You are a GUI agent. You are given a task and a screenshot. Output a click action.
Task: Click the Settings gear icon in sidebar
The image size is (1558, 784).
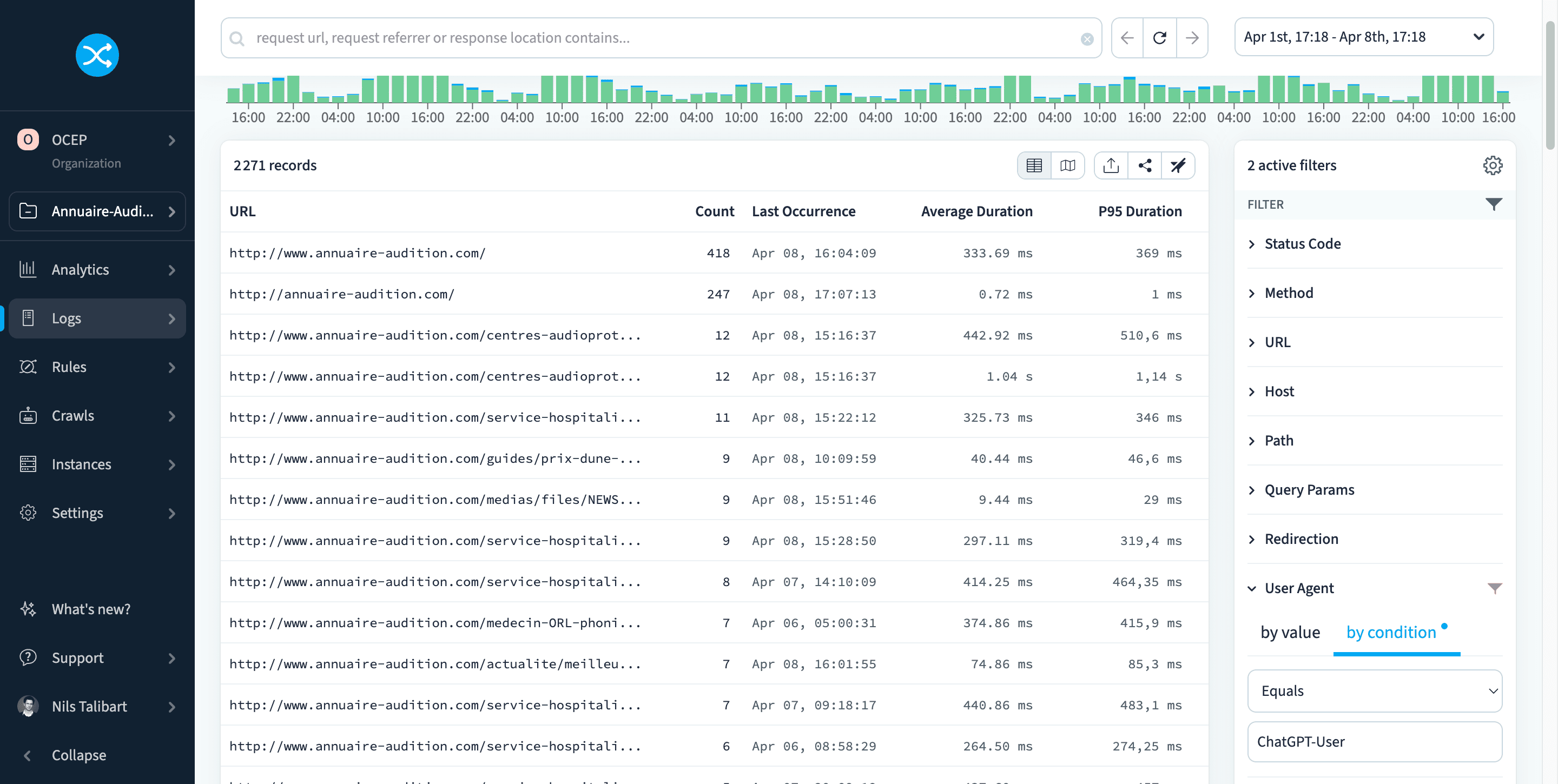[28, 513]
